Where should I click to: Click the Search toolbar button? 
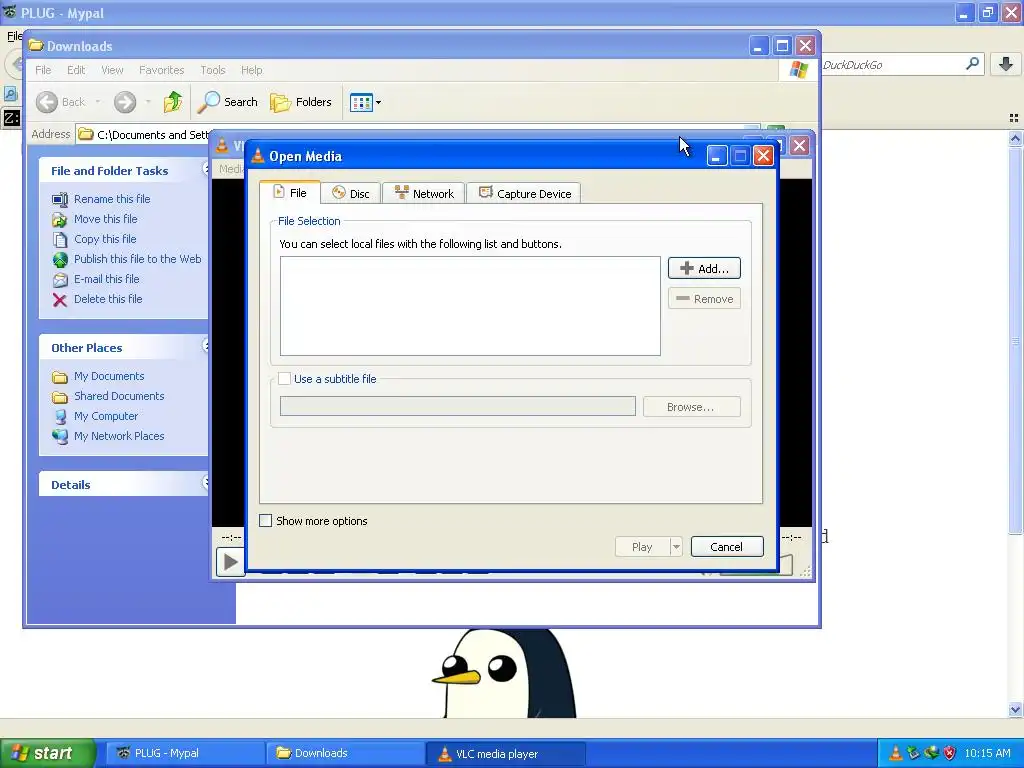coord(228,102)
